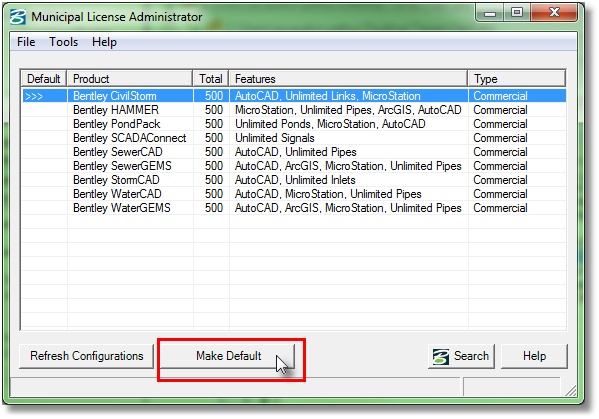Select the Bentley WaterGEMS row
Image resolution: width=599 pixels, height=419 pixels.
[x=294, y=208]
